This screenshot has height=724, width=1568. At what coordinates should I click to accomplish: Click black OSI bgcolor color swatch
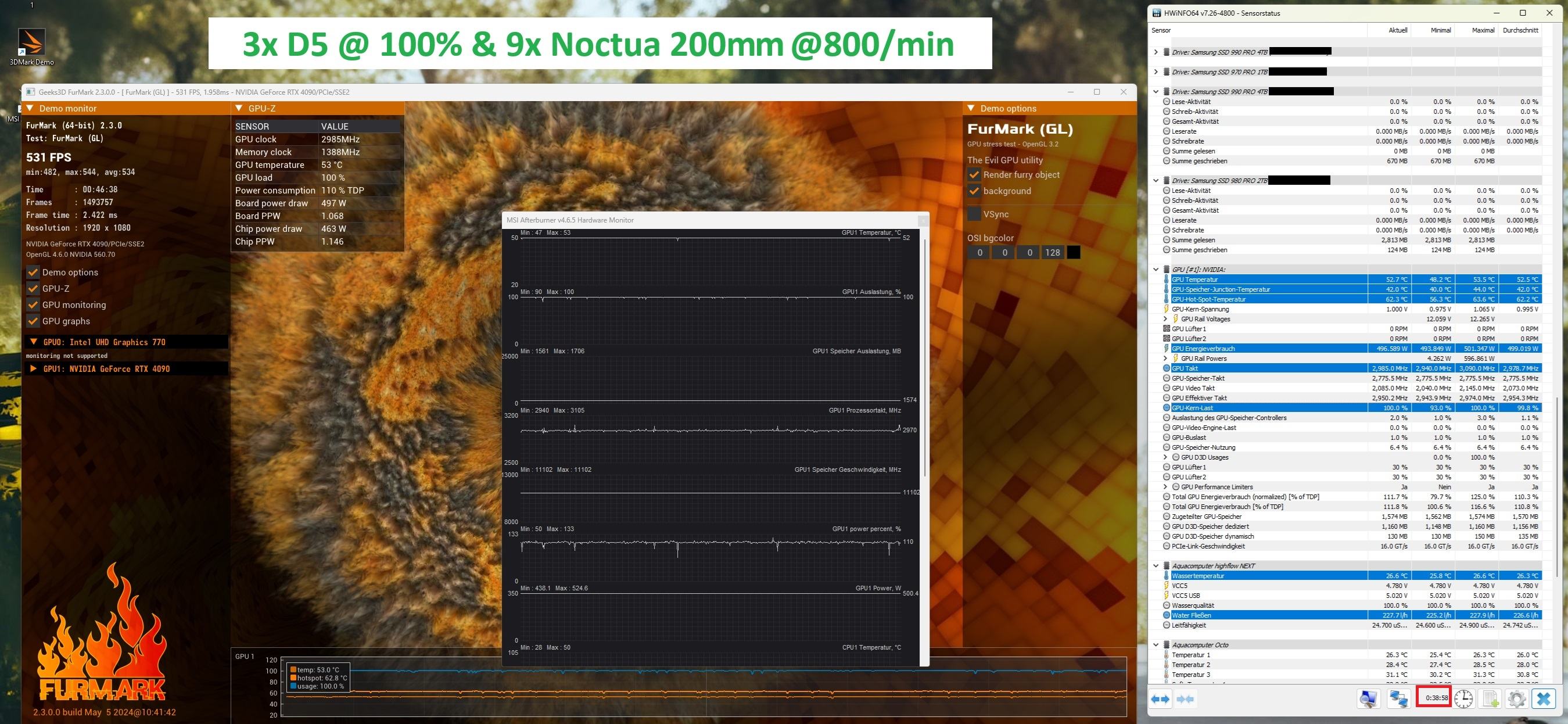(x=1074, y=253)
